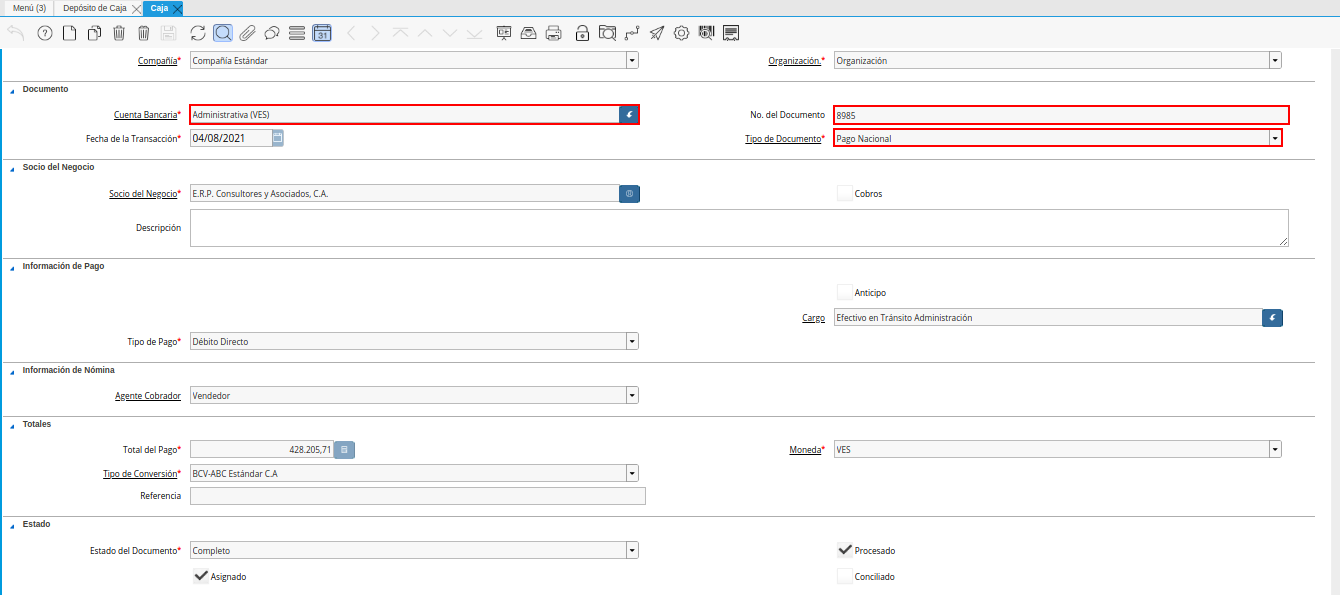Click into the Descripción text area
1340x595 pixels.
tap(738, 228)
